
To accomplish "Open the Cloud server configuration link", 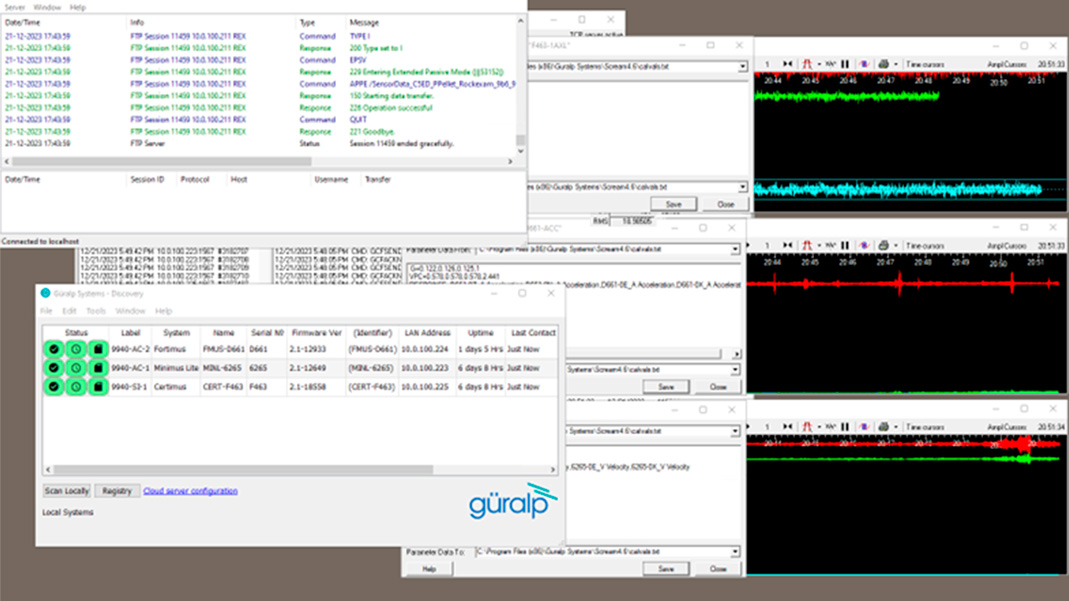I will coord(190,491).
